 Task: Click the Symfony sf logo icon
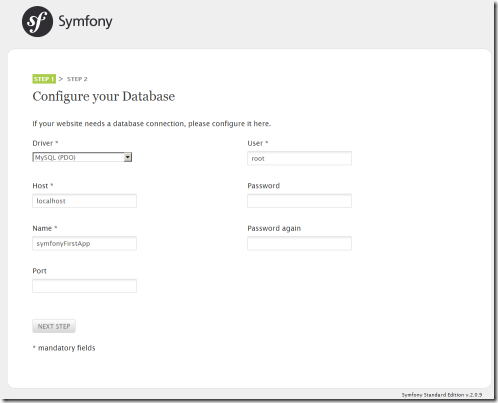pyautogui.click(x=37, y=21)
